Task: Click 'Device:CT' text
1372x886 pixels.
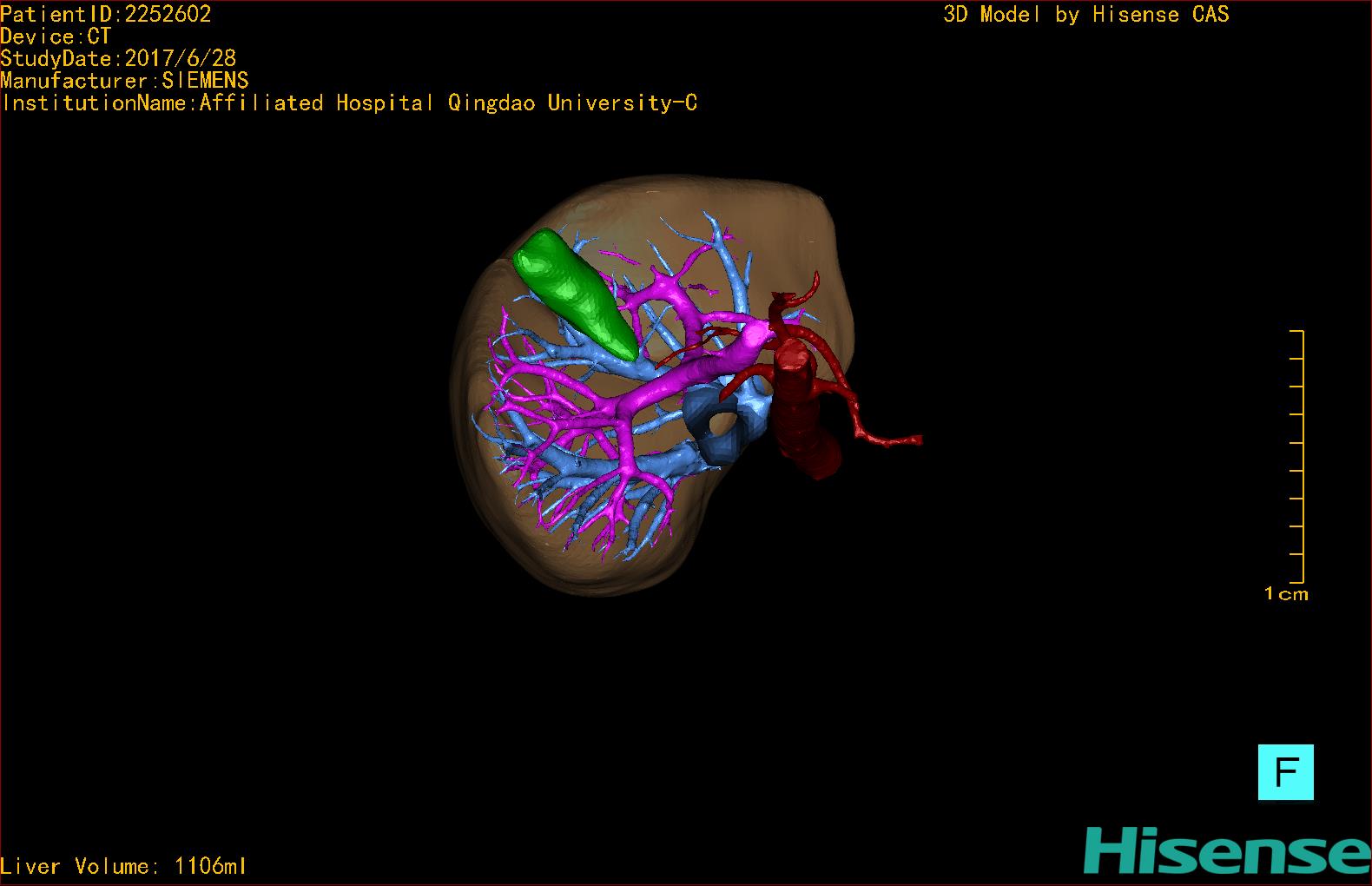Action: 56,36
